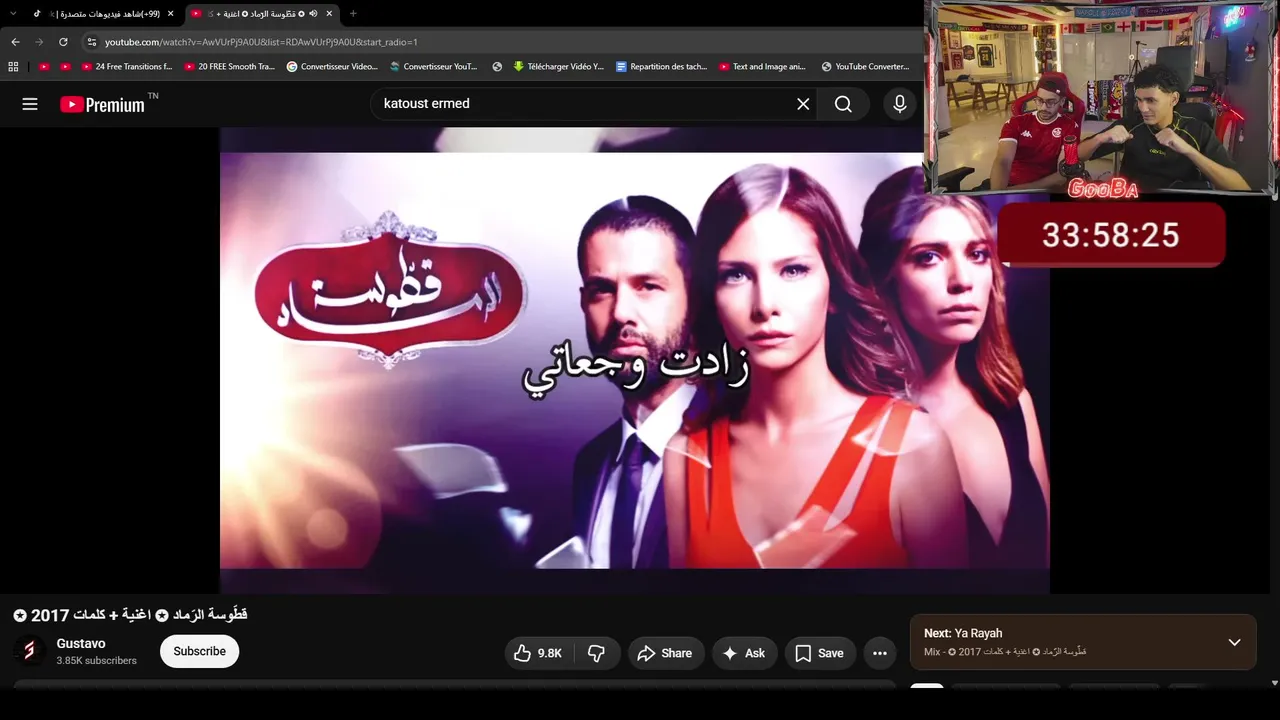The width and height of the screenshot is (1280, 720).
Task: Close the playing YouTube tab
Action: pos(329,14)
